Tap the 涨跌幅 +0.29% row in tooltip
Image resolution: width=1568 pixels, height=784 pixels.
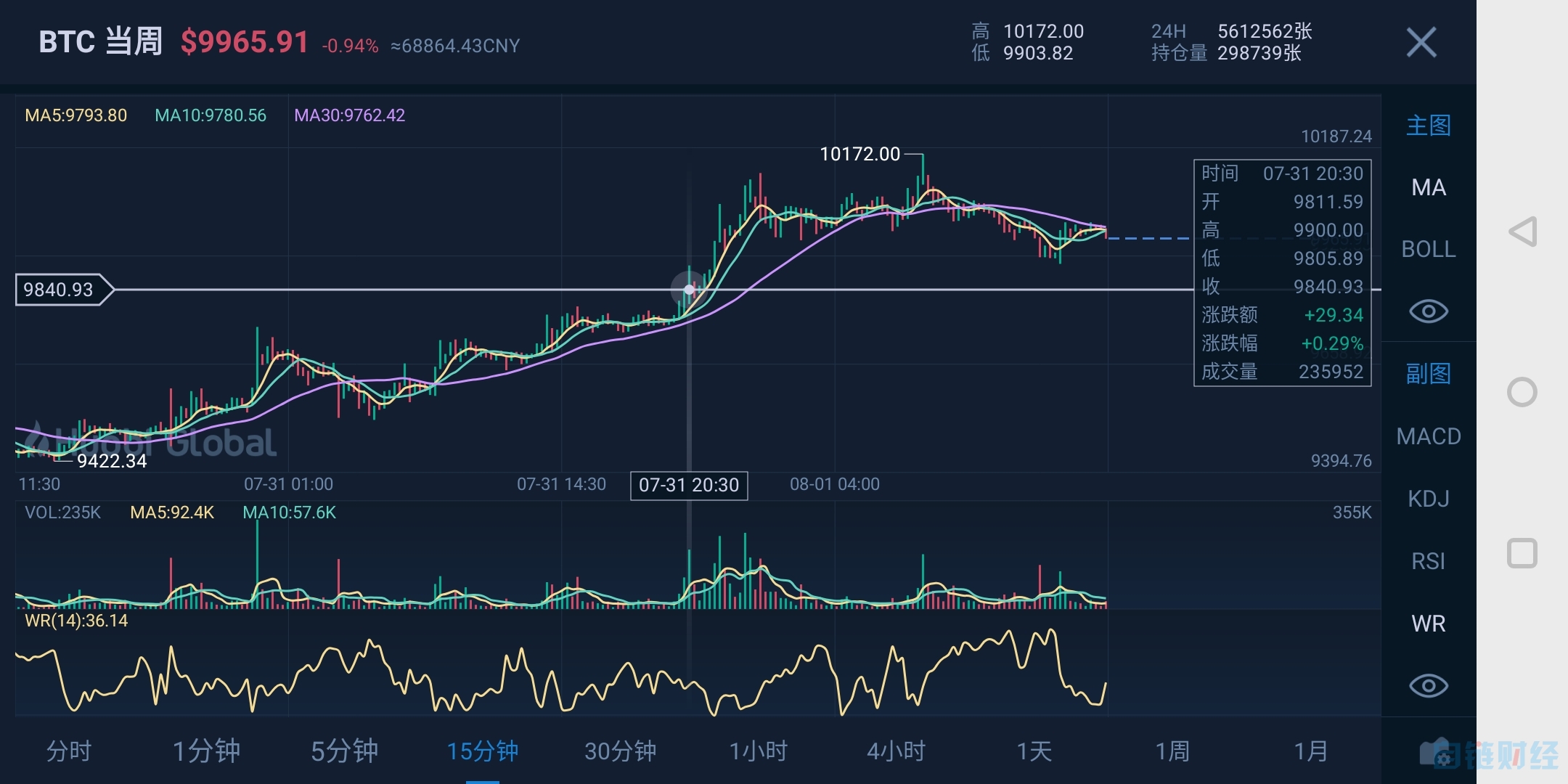[x=1282, y=343]
